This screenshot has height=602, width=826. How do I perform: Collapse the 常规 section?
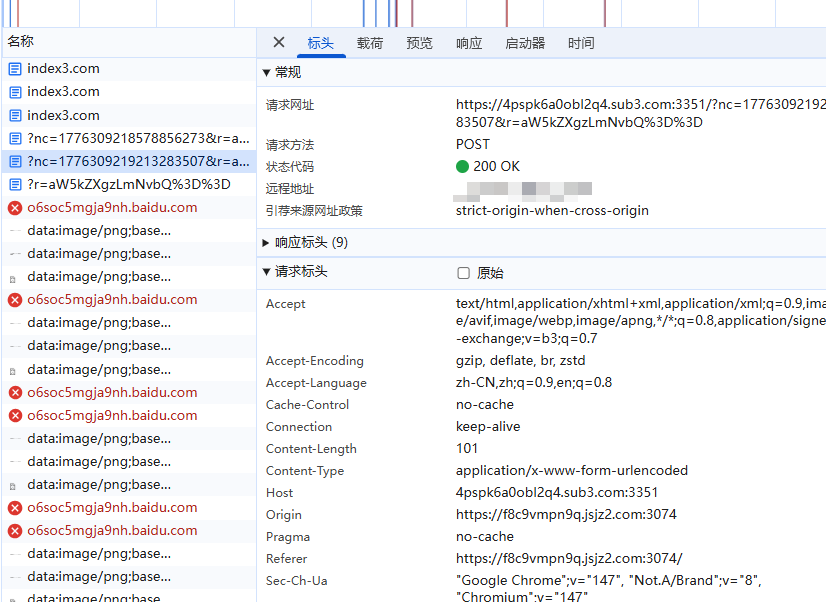[x=266, y=73]
